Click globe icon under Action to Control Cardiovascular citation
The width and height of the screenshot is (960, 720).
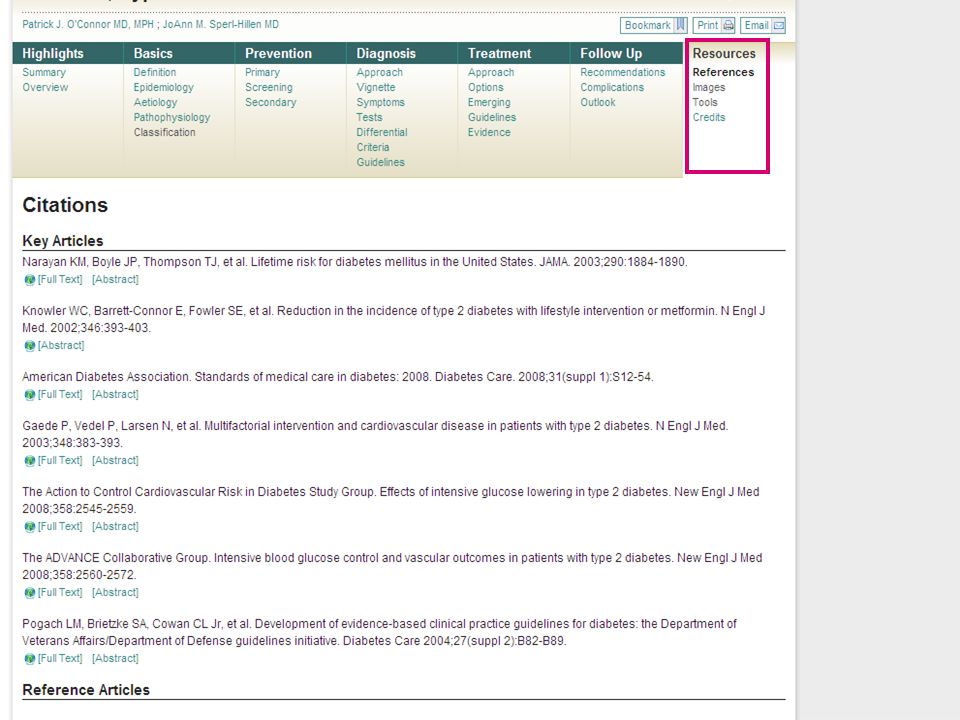tap(29, 527)
